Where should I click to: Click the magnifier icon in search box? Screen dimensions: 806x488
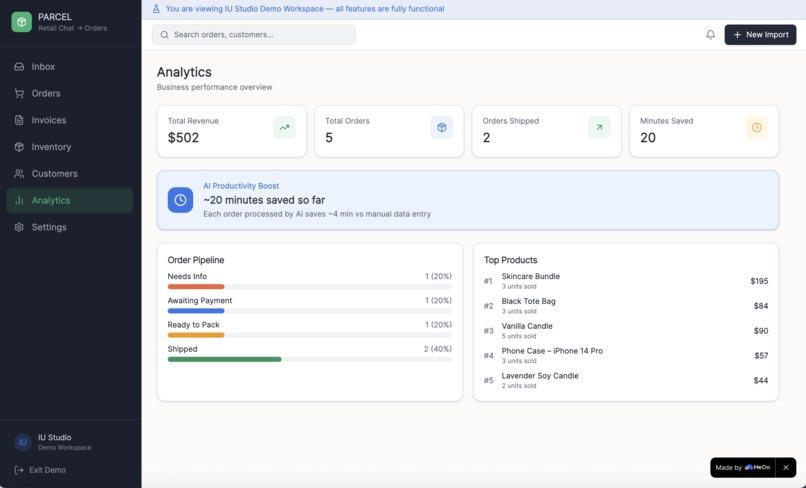point(164,34)
